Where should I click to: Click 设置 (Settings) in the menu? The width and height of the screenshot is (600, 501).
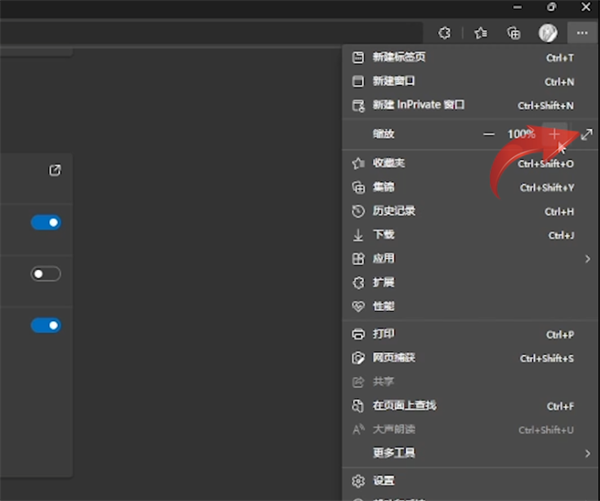pyautogui.click(x=384, y=481)
